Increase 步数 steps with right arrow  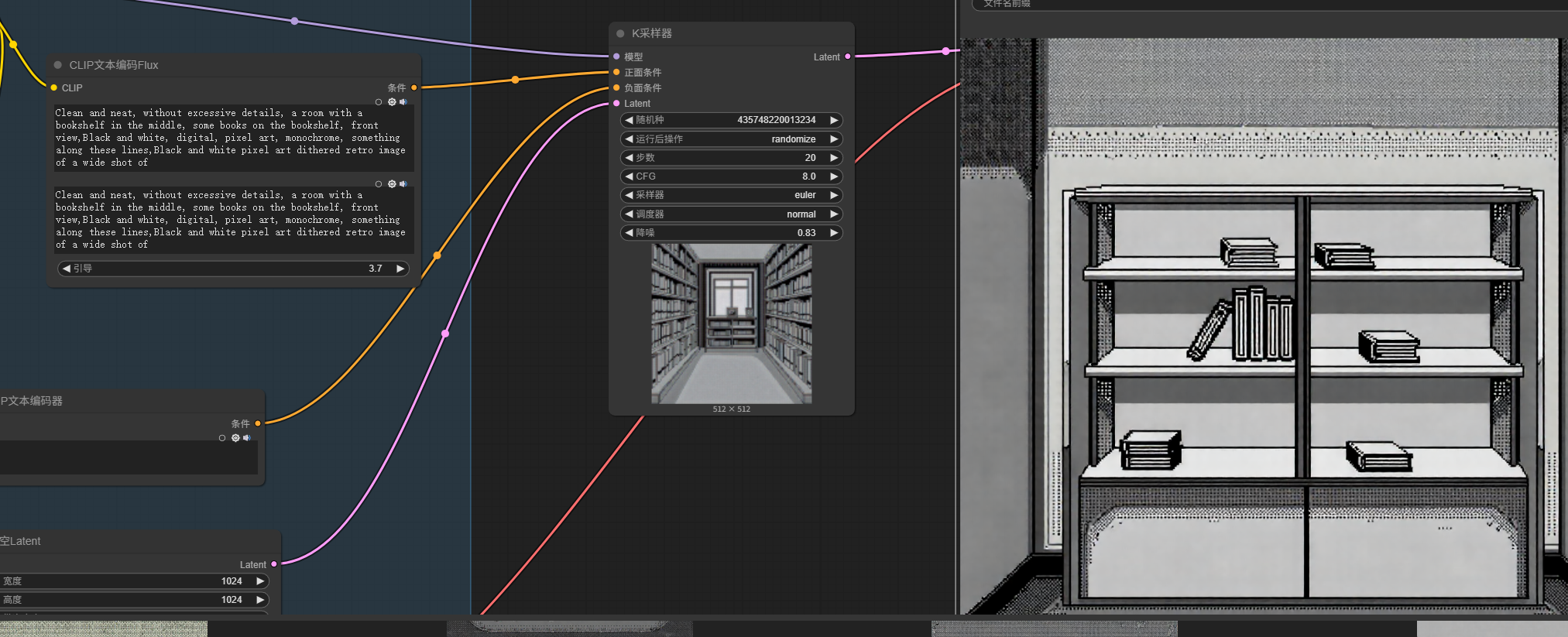coord(834,158)
